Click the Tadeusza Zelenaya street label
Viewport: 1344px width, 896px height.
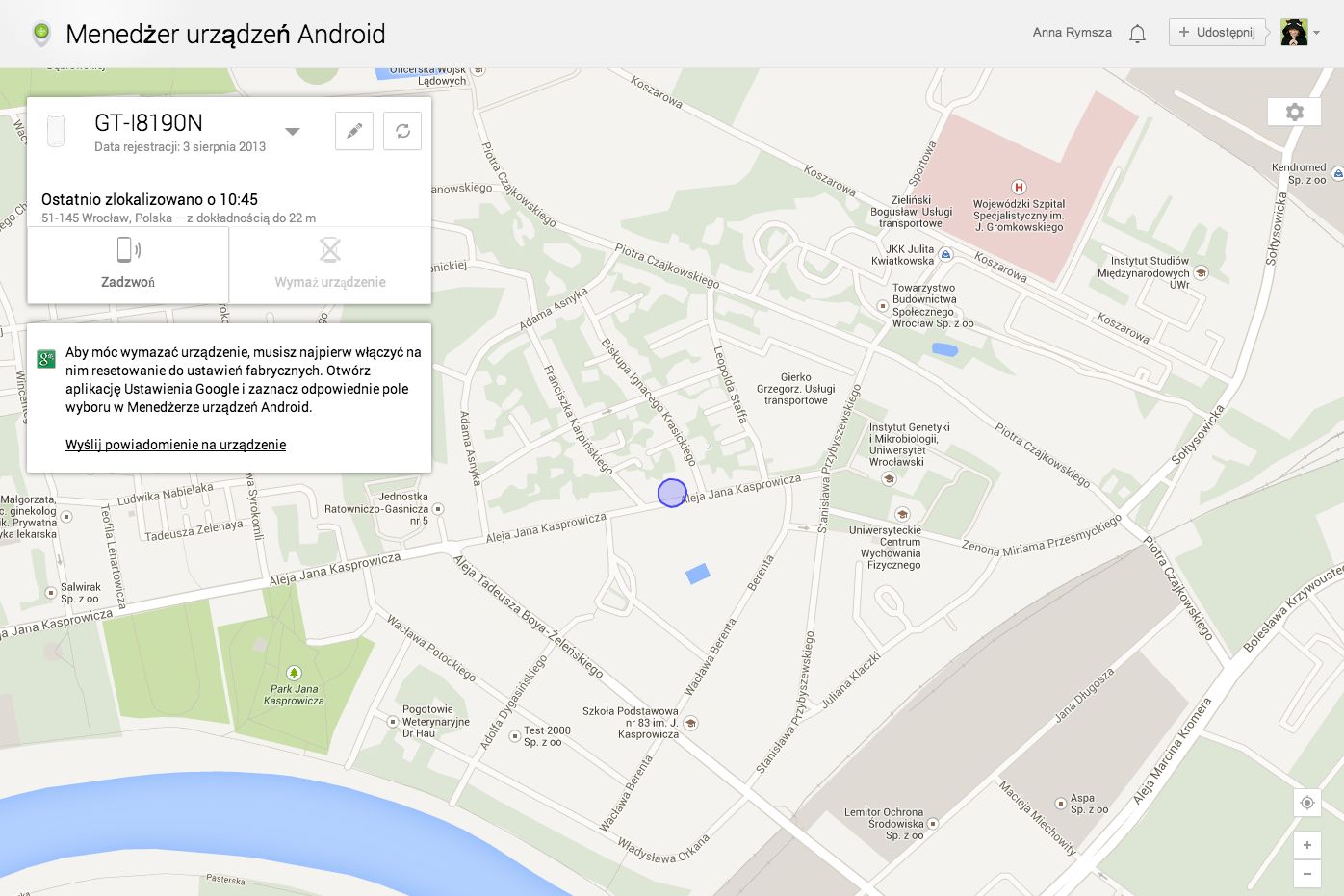click(194, 530)
